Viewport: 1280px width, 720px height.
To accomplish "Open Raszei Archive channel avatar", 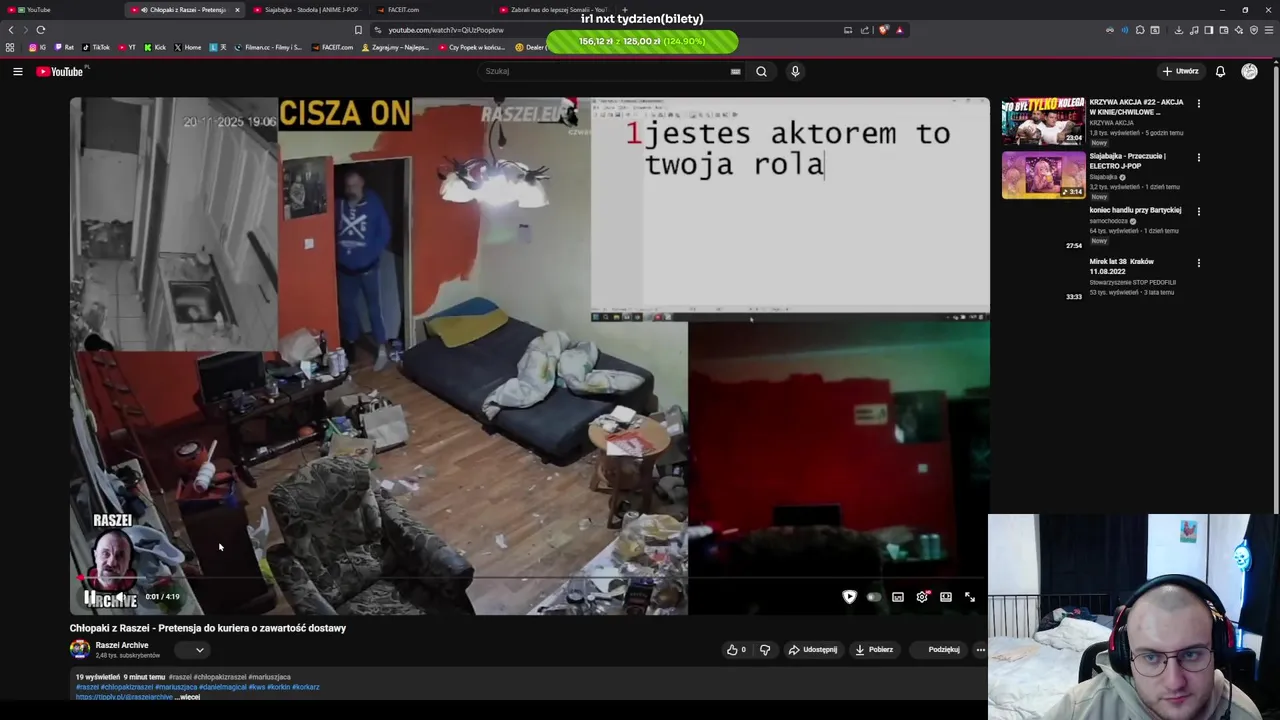I will point(79,649).
